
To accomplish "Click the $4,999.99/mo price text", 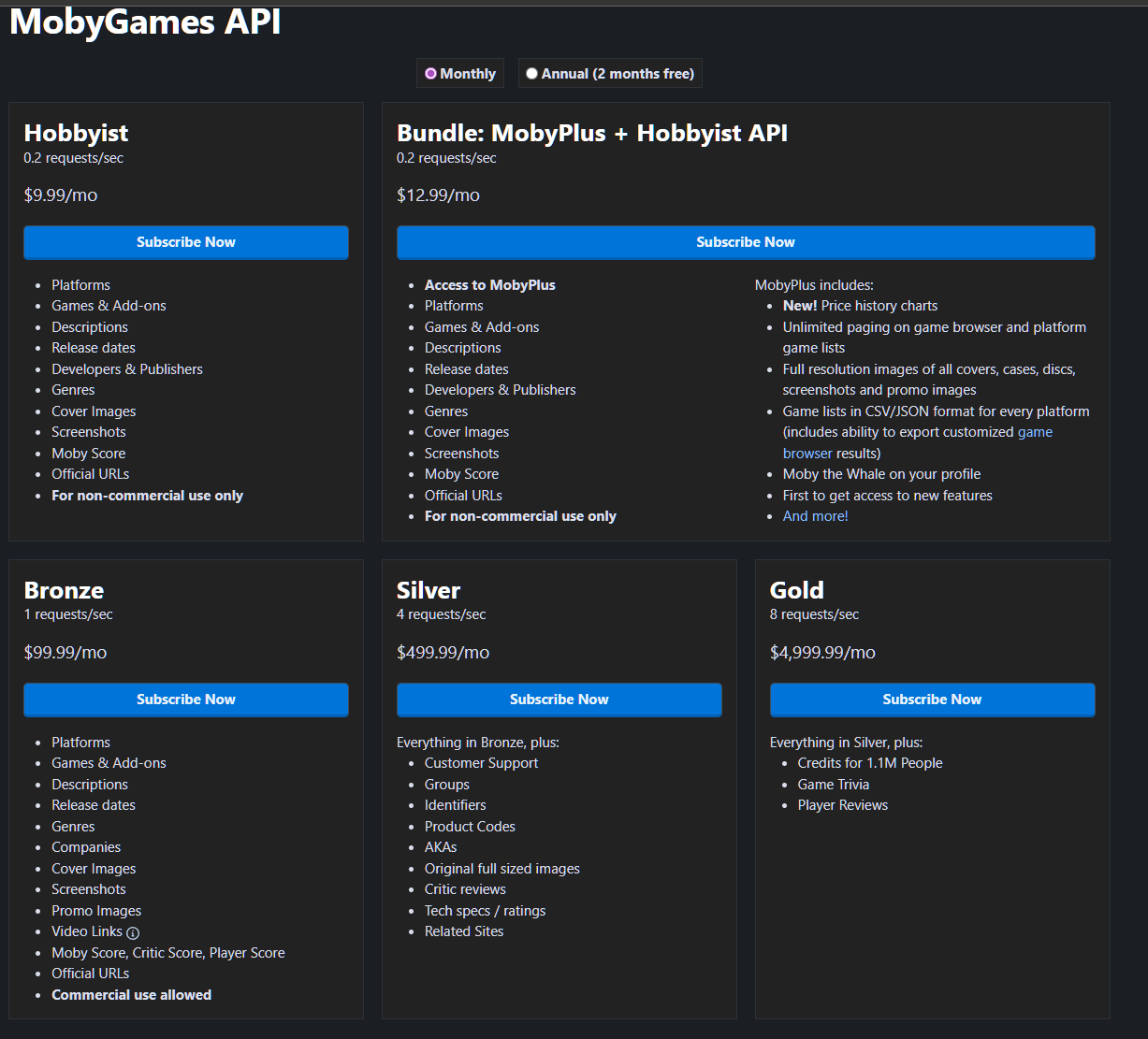I will 822,653.
